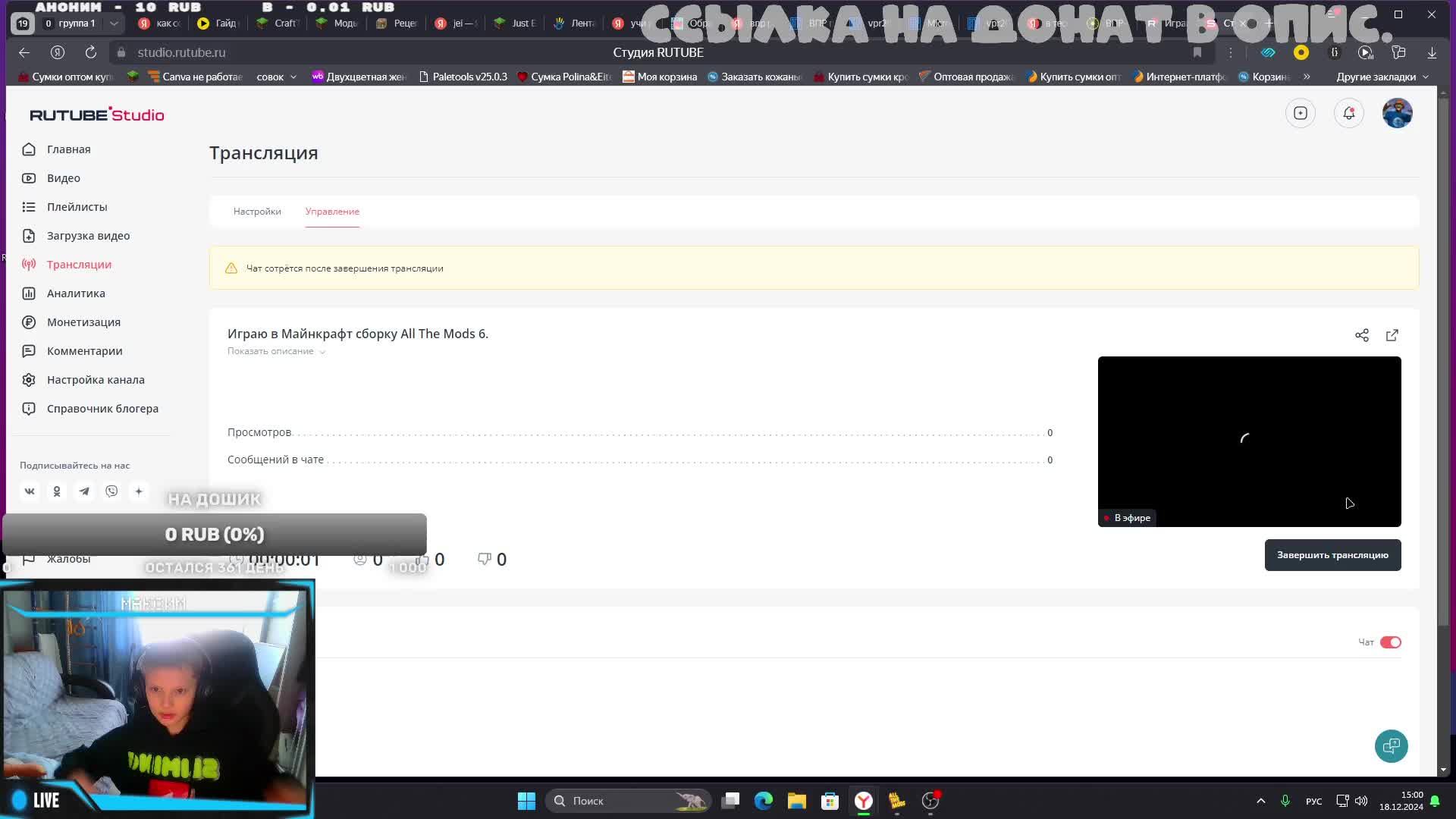Open Другие закладки dropdown
This screenshot has width=1456, height=819.
(1382, 77)
